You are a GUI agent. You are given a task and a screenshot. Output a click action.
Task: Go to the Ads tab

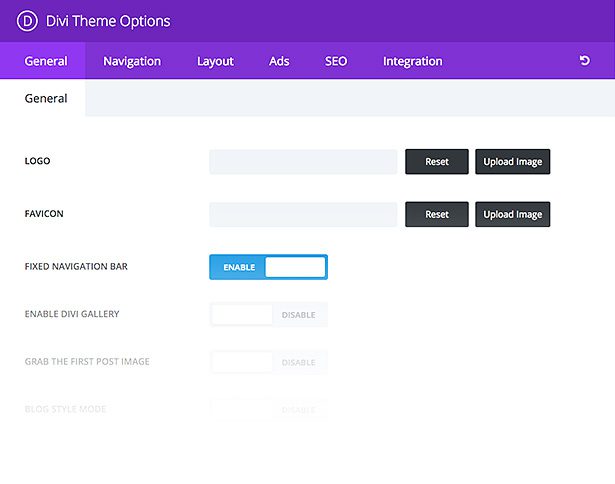279,61
